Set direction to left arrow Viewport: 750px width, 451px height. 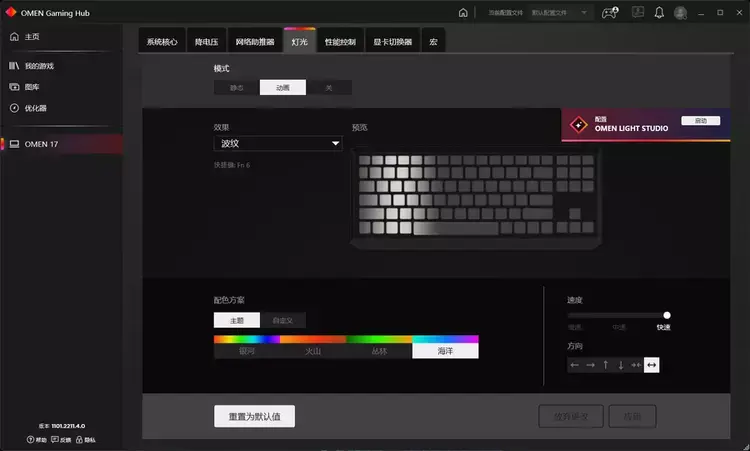574,365
